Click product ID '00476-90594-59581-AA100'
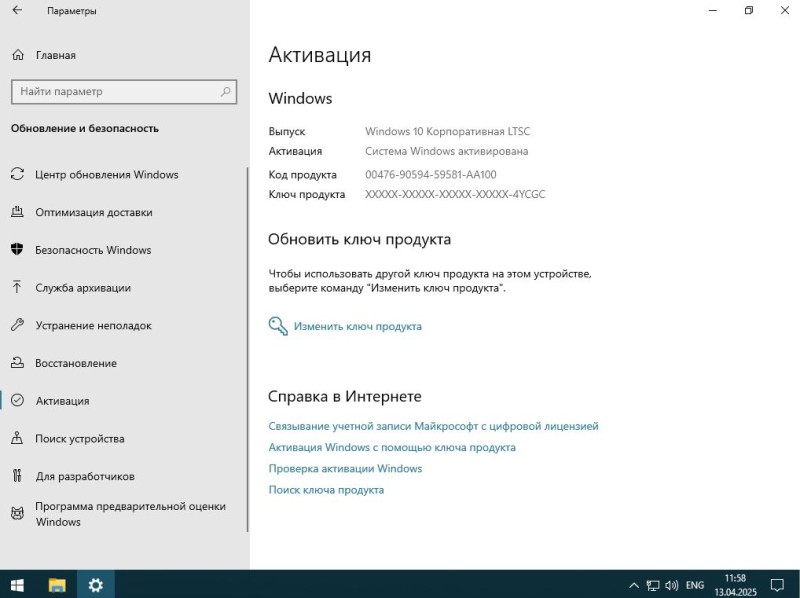 pos(431,175)
